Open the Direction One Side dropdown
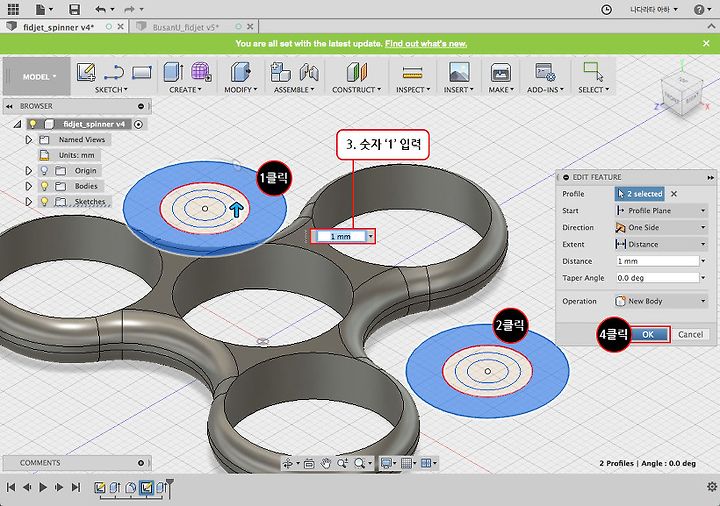720x506 pixels. point(661,227)
